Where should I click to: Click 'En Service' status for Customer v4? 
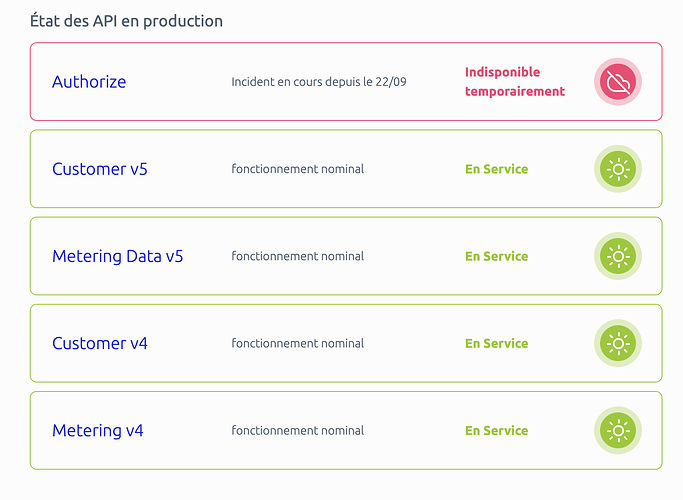tap(496, 343)
